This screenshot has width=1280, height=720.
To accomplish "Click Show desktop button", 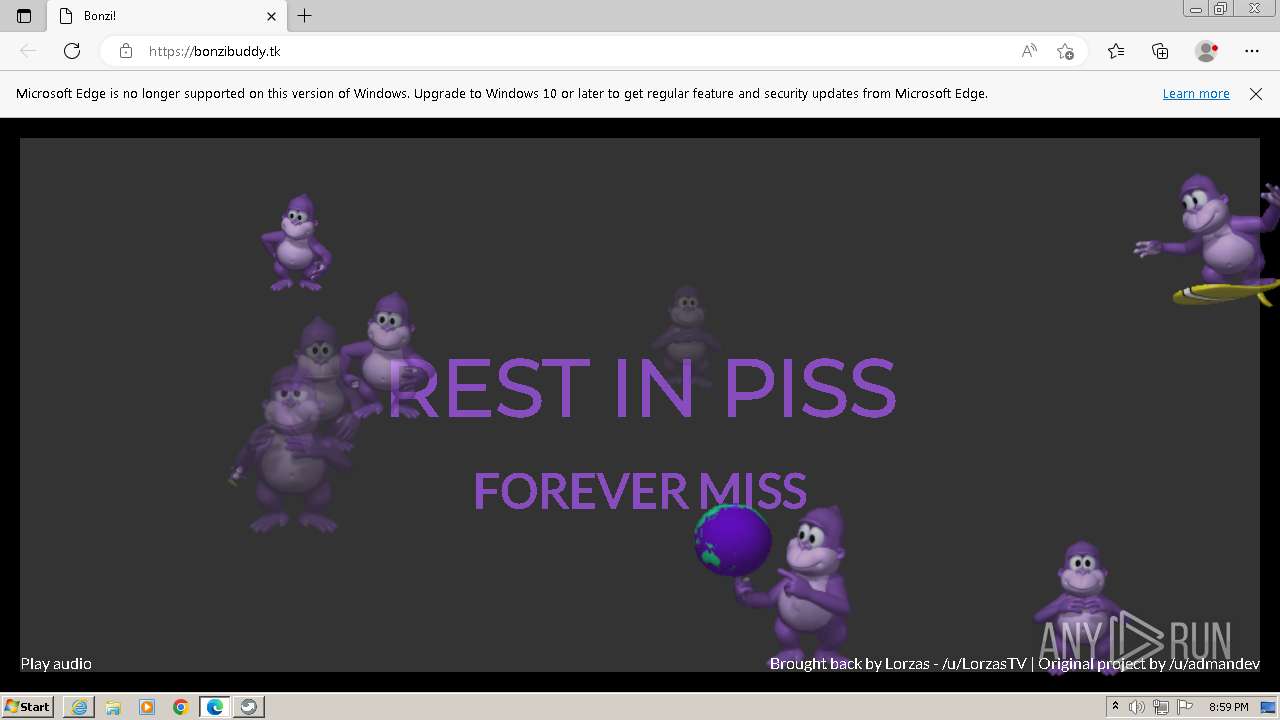I will tap(1269, 707).
